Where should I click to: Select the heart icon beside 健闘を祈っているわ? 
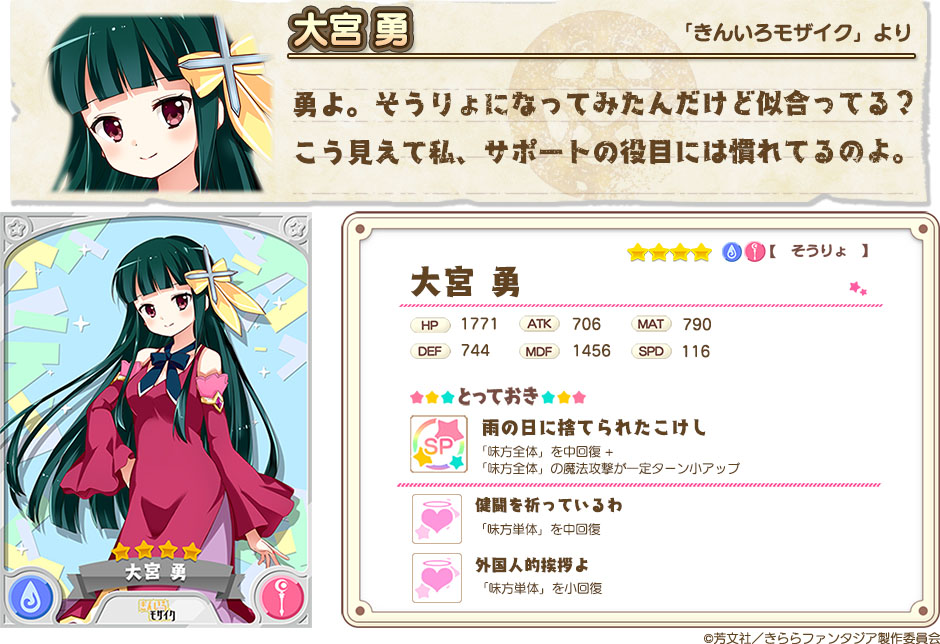437,519
